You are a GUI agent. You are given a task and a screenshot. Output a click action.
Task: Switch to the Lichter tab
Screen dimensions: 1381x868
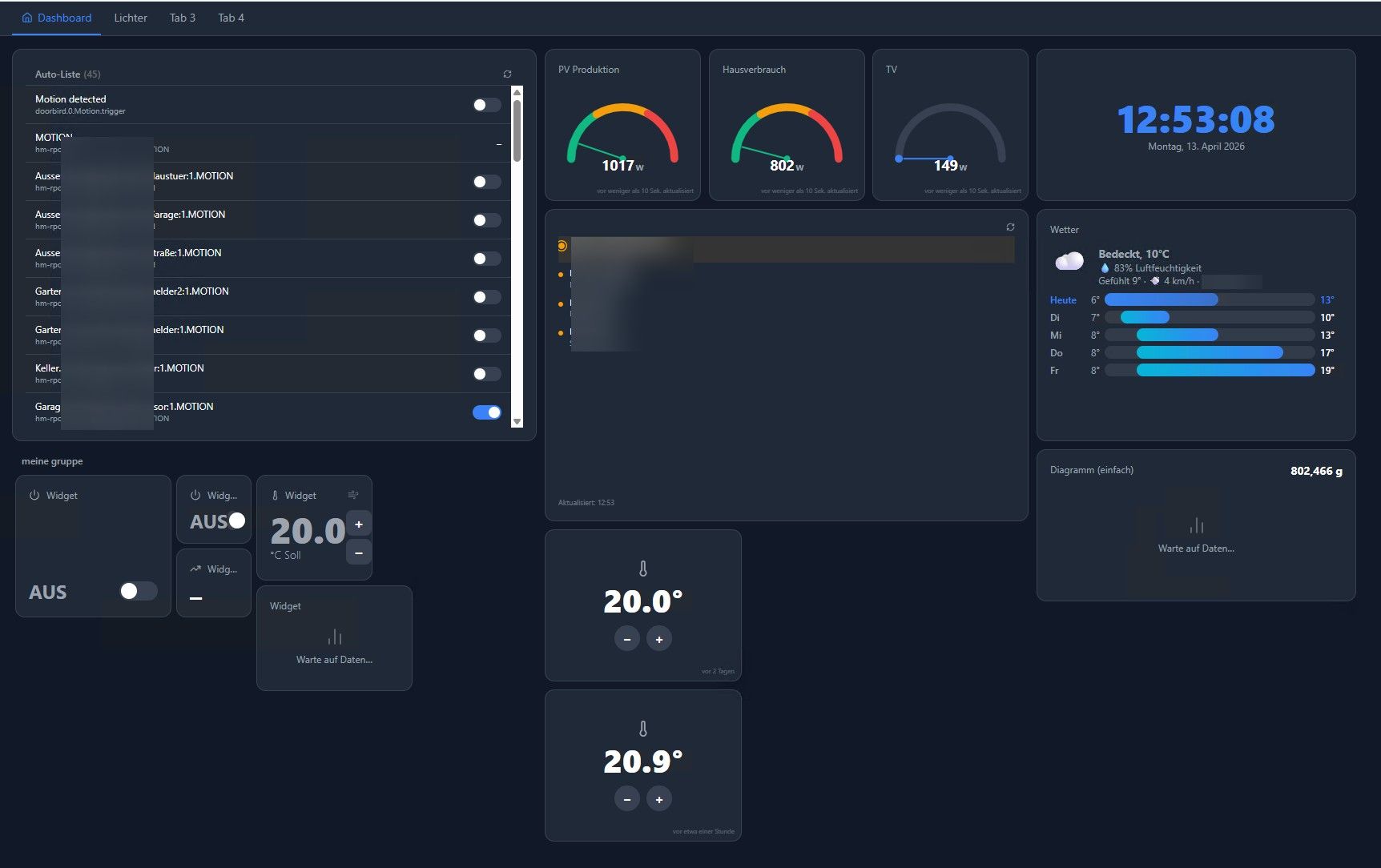[131, 18]
